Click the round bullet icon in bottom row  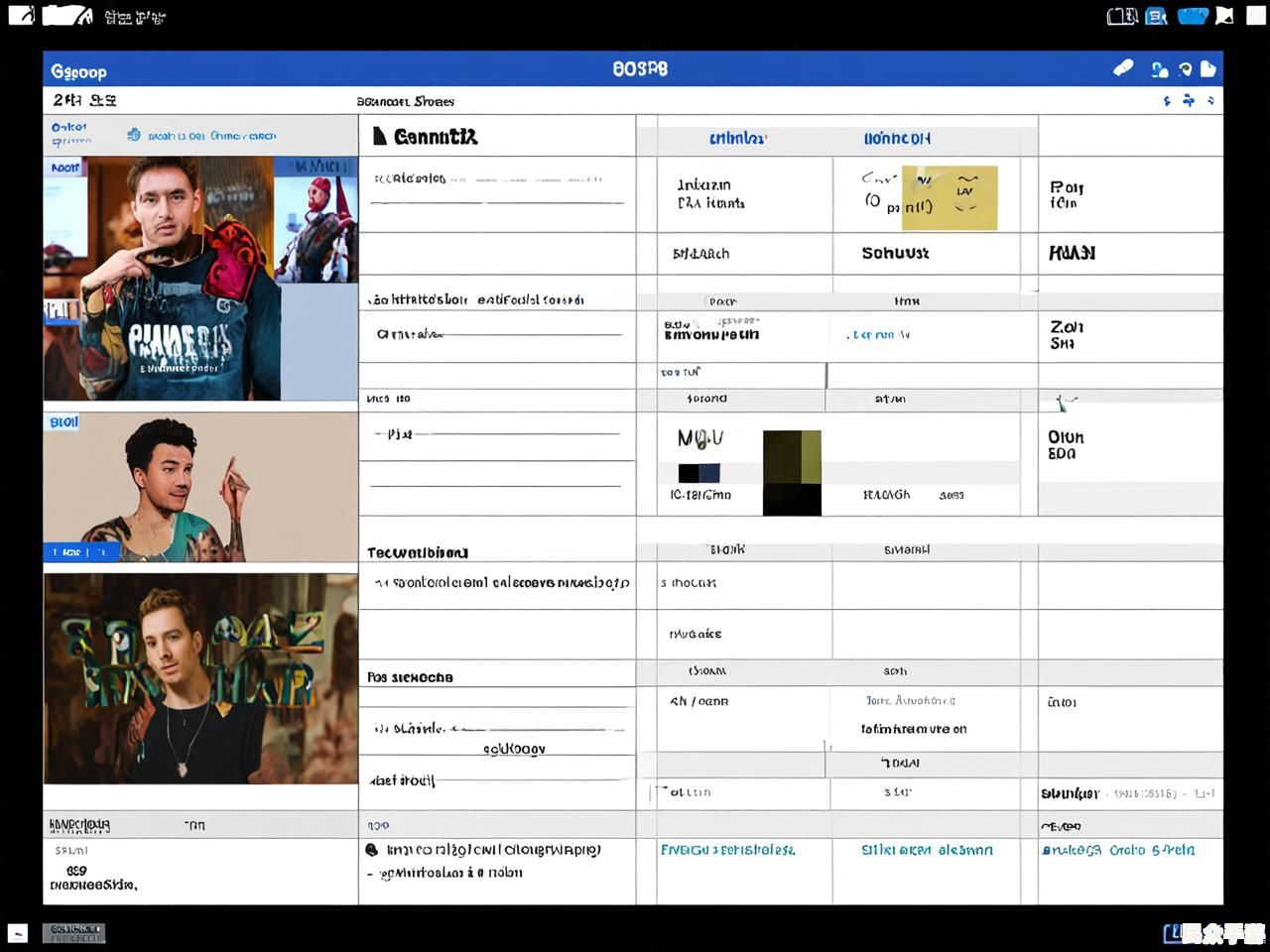[372, 850]
